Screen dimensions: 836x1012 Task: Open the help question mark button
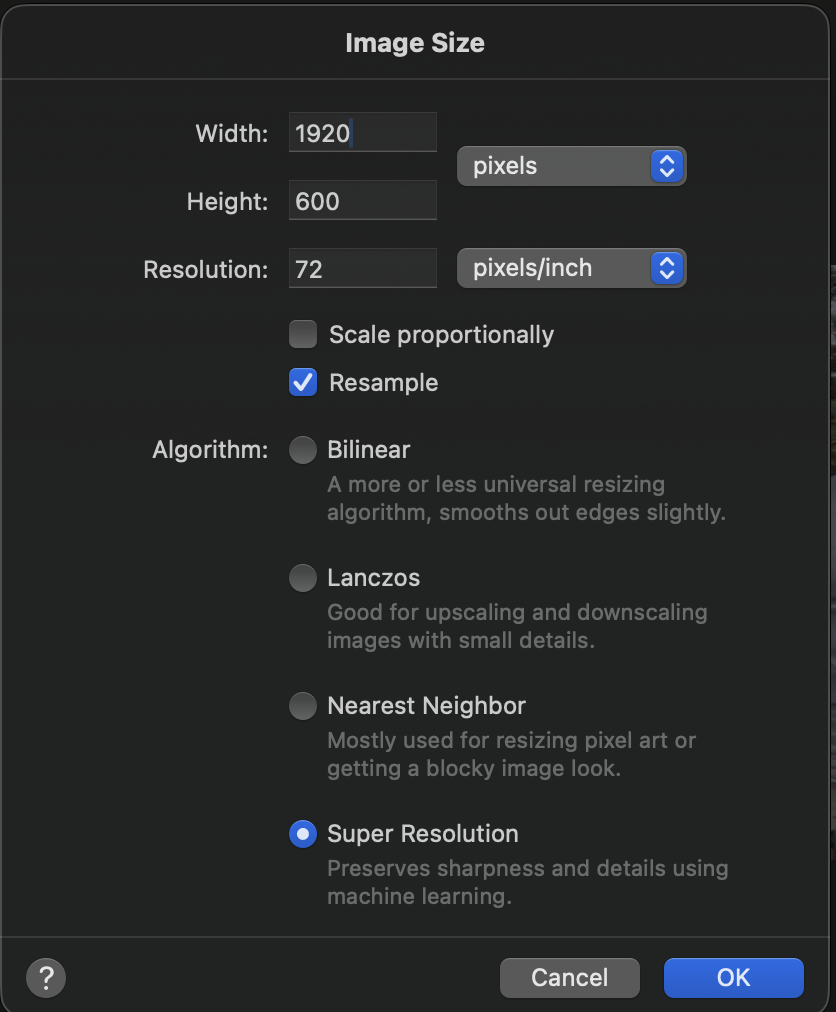coord(46,978)
